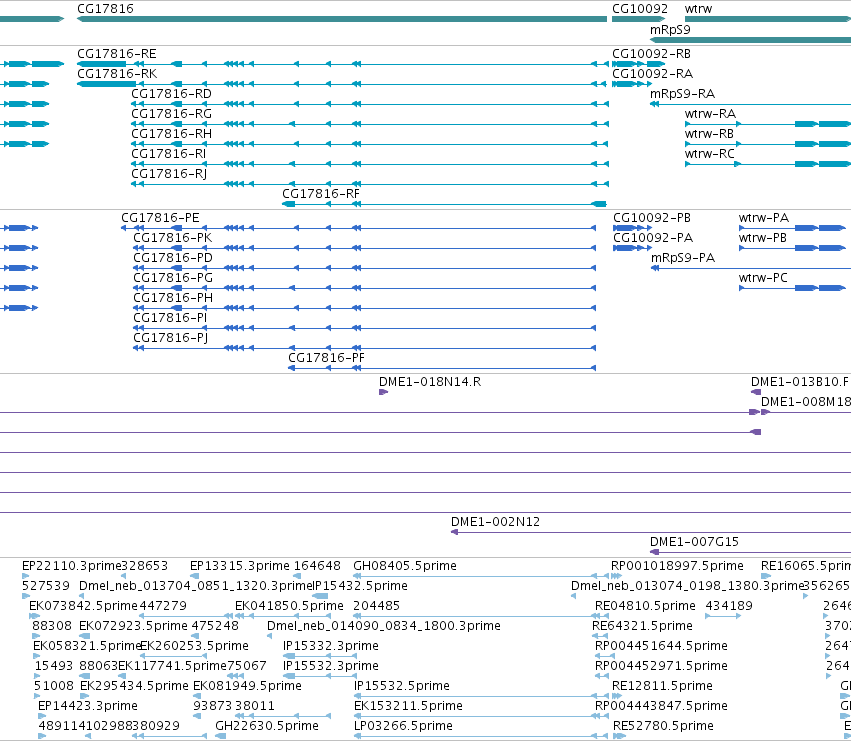
Task: Click transcript CG17816-RK label
Action: 117,74
